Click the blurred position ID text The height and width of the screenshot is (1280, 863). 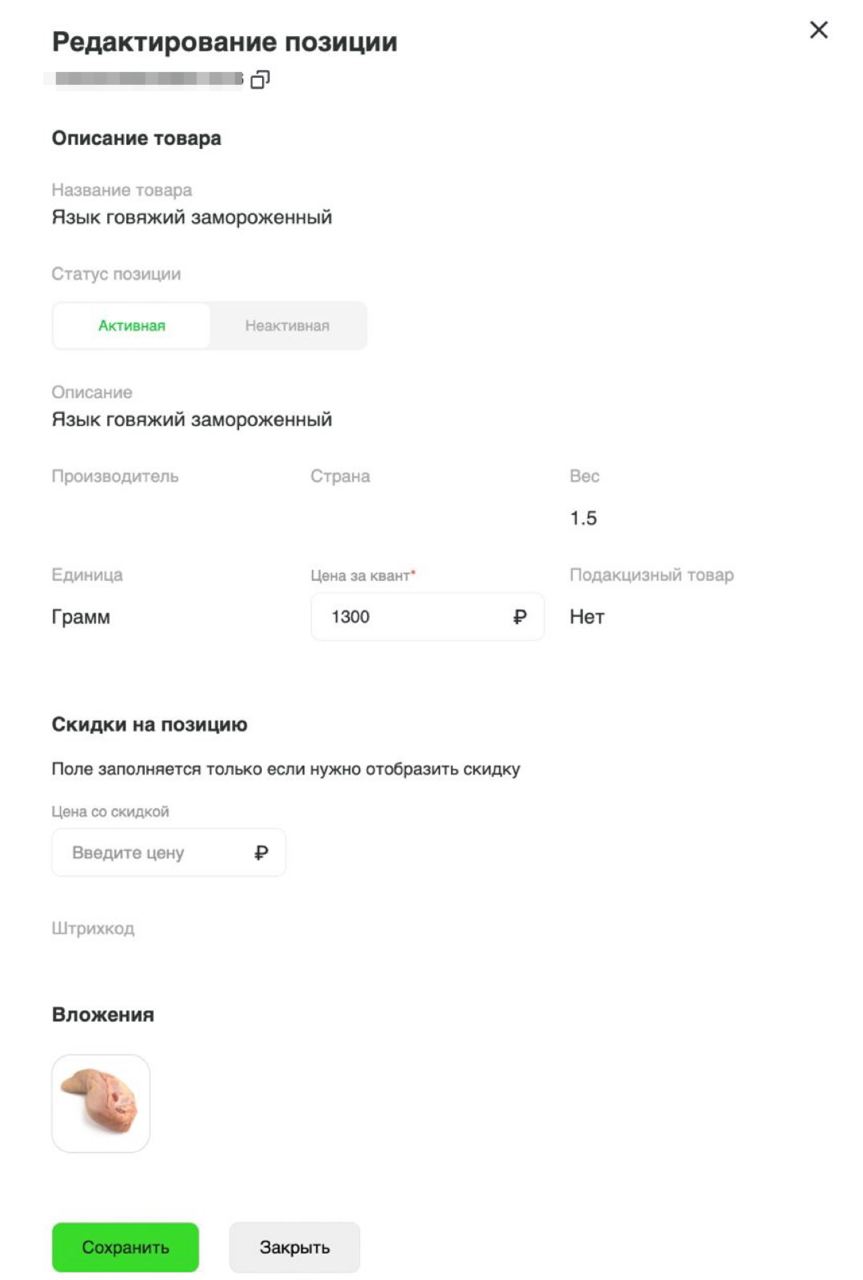[x=149, y=79]
